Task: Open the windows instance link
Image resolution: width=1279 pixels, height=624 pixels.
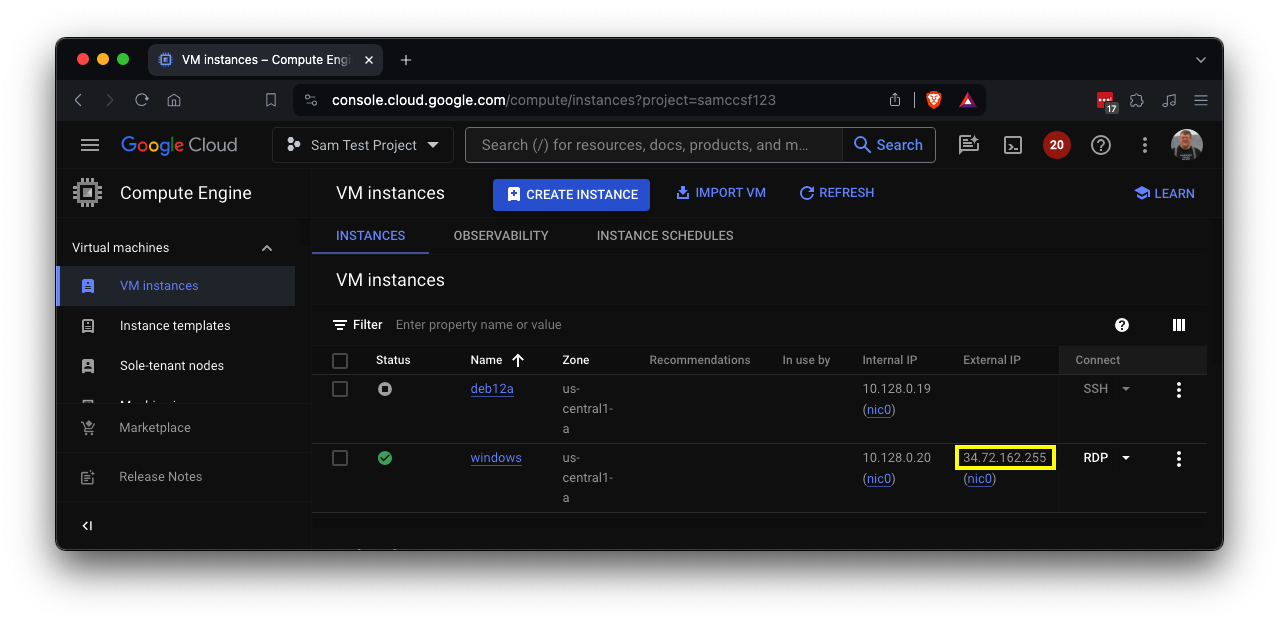Action: (x=496, y=458)
